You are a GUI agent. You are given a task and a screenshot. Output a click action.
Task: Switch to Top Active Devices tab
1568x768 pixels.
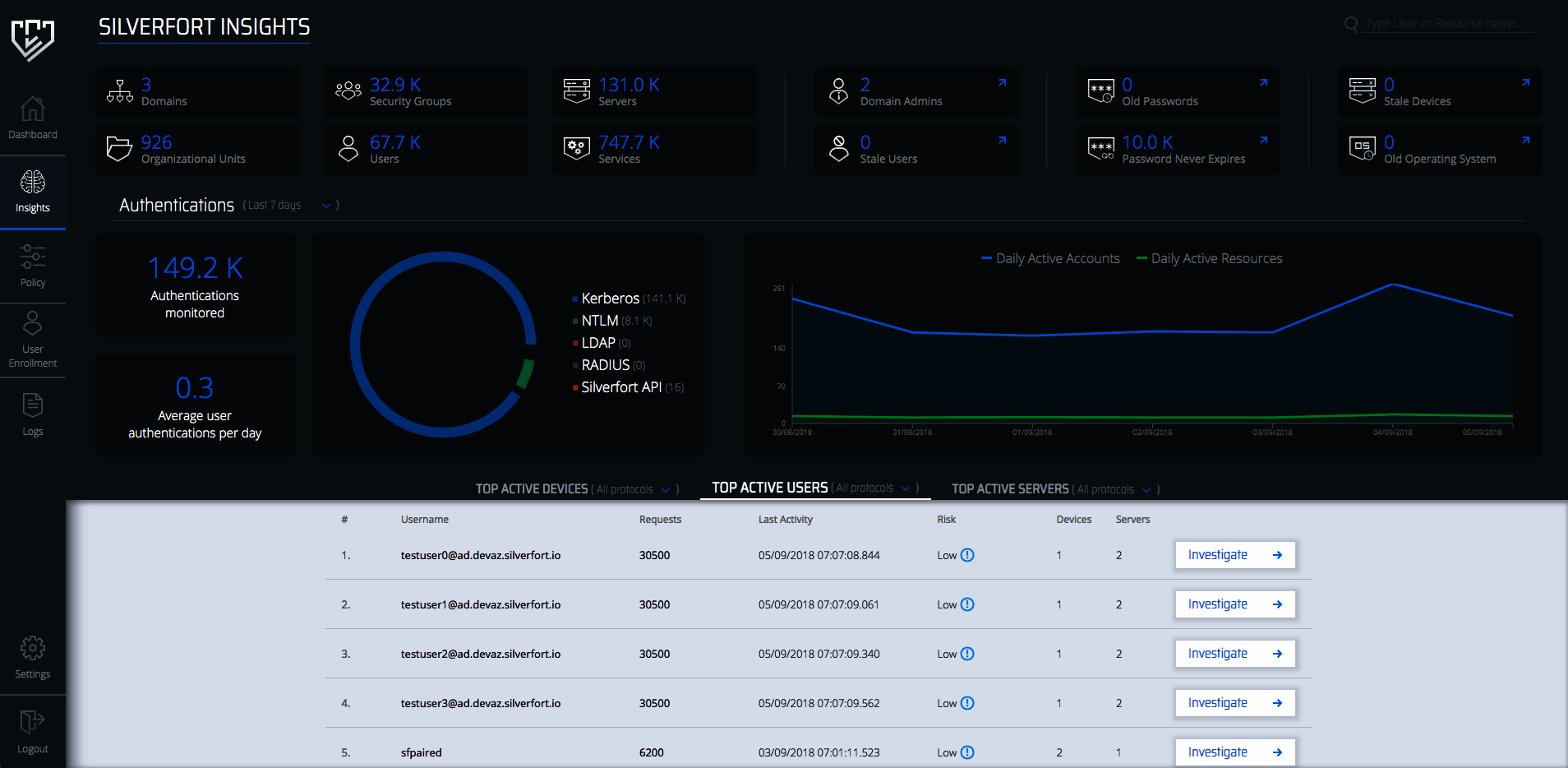pyautogui.click(x=532, y=489)
